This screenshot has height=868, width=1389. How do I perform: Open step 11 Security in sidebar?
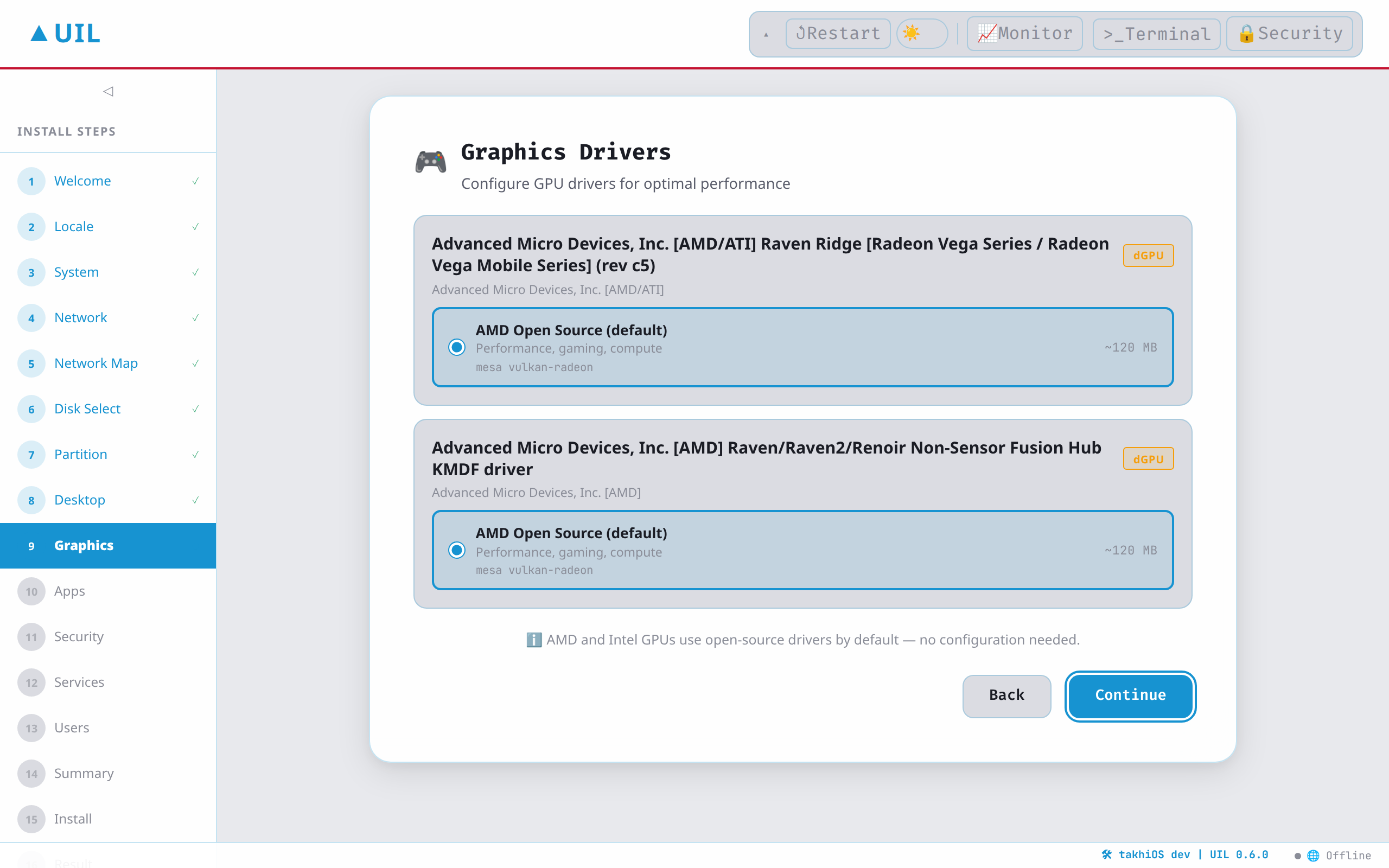coord(108,637)
